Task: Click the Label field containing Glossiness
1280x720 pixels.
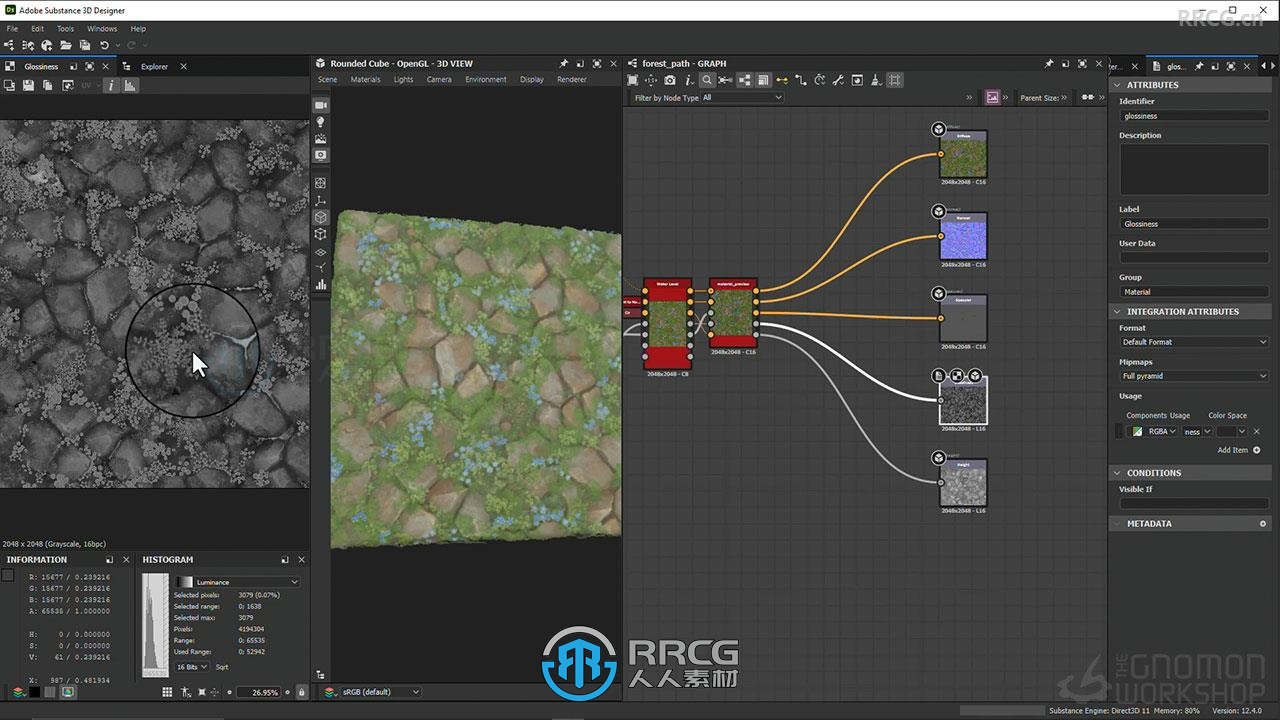Action: (1194, 224)
